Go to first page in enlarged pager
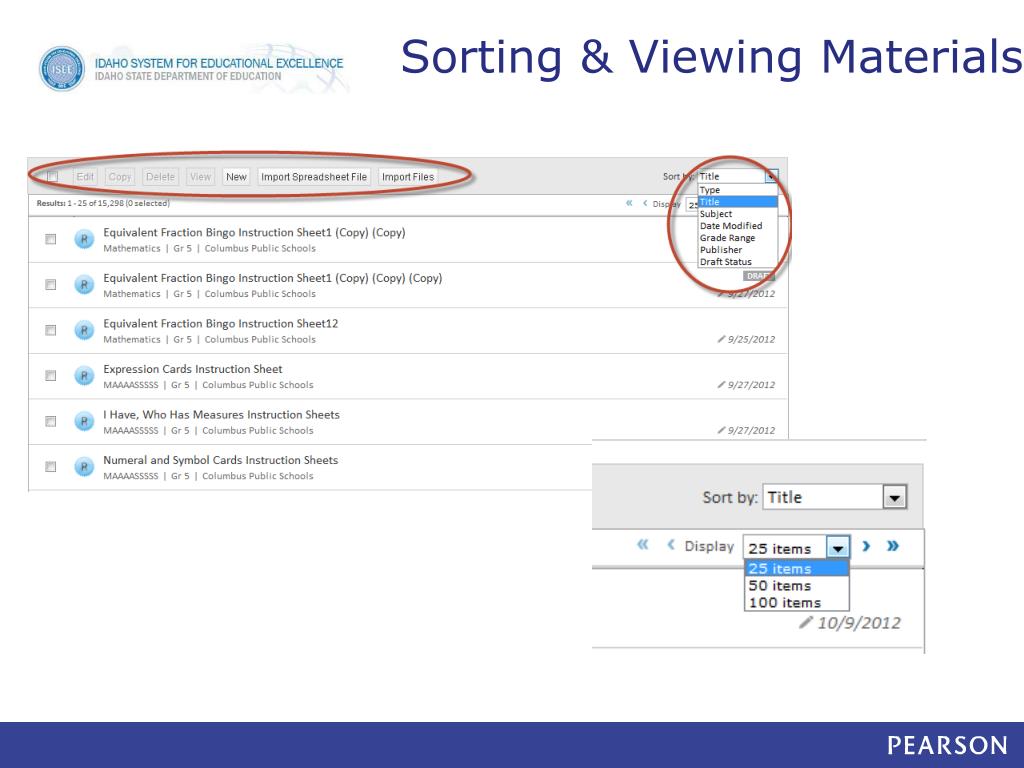This screenshot has width=1024, height=768. point(643,545)
